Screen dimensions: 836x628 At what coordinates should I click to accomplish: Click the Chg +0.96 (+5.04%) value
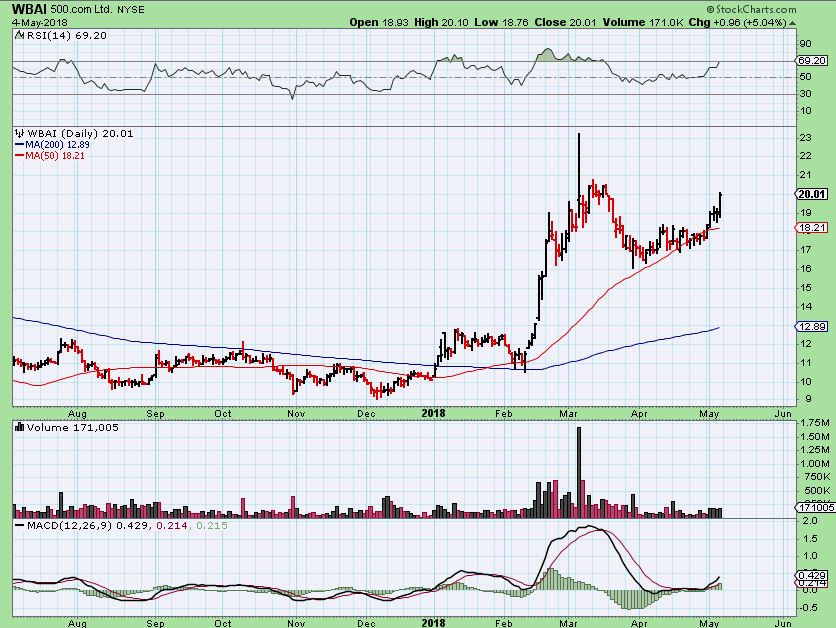[x=737, y=22]
